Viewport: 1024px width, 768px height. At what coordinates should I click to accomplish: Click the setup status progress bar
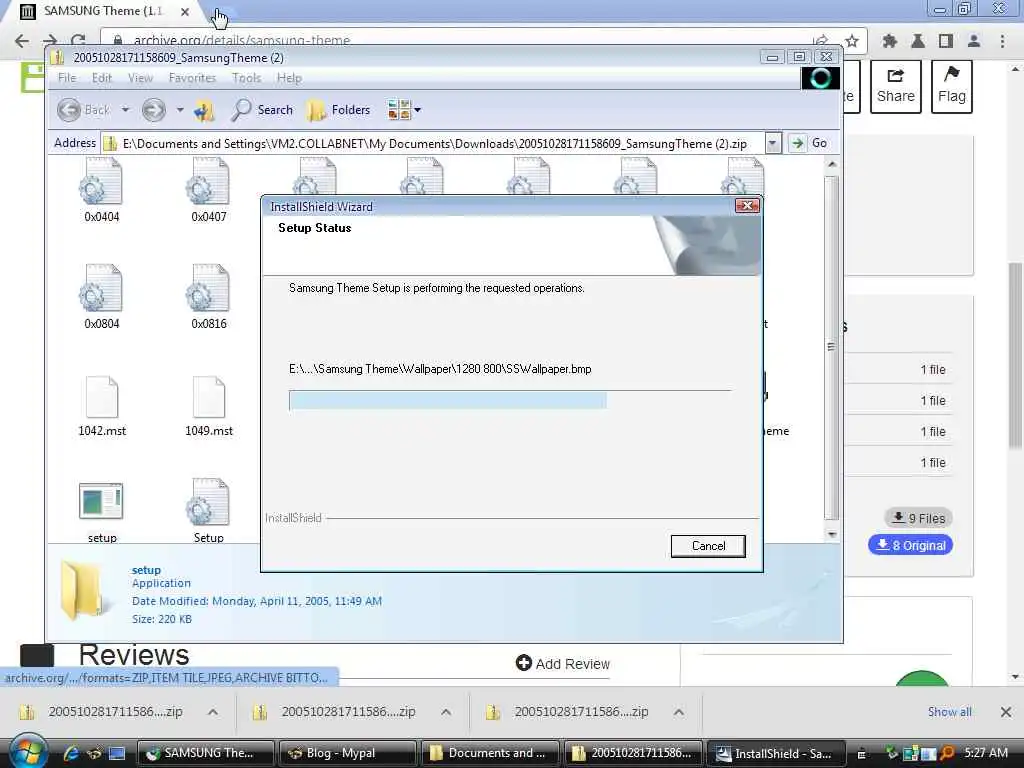click(x=510, y=400)
